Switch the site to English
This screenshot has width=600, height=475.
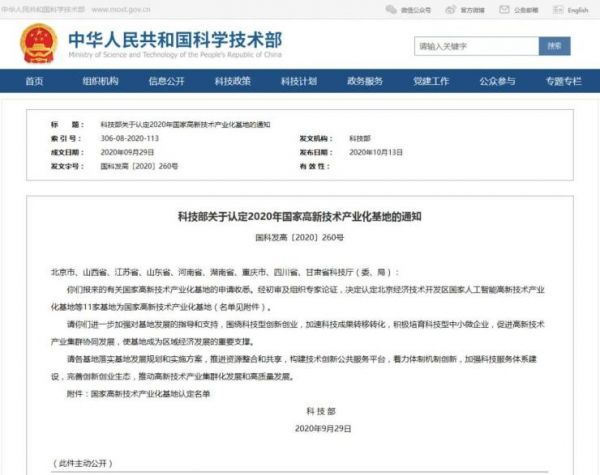coord(578,10)
